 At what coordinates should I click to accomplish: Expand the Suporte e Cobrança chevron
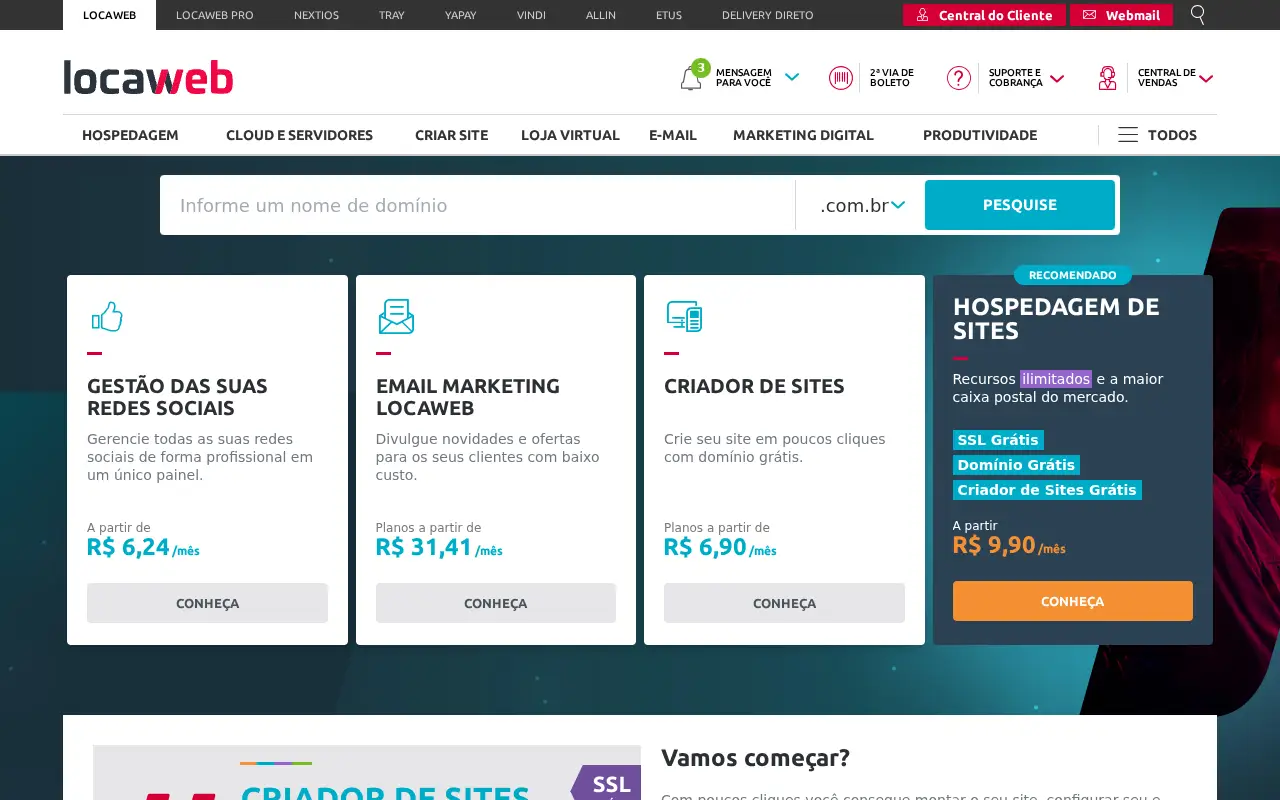coord(1057,78)
